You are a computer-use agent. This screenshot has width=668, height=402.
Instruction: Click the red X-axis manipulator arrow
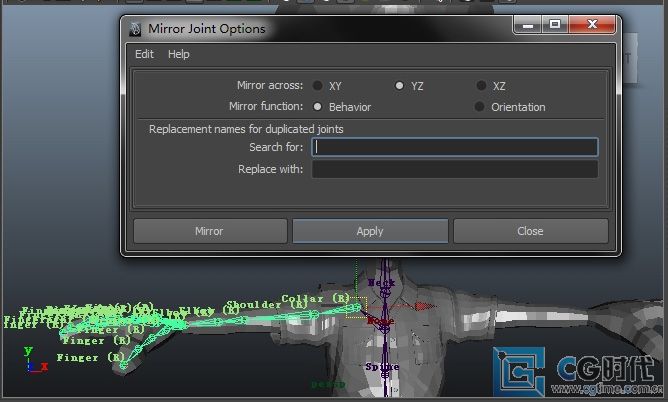[x=424, y=306]
